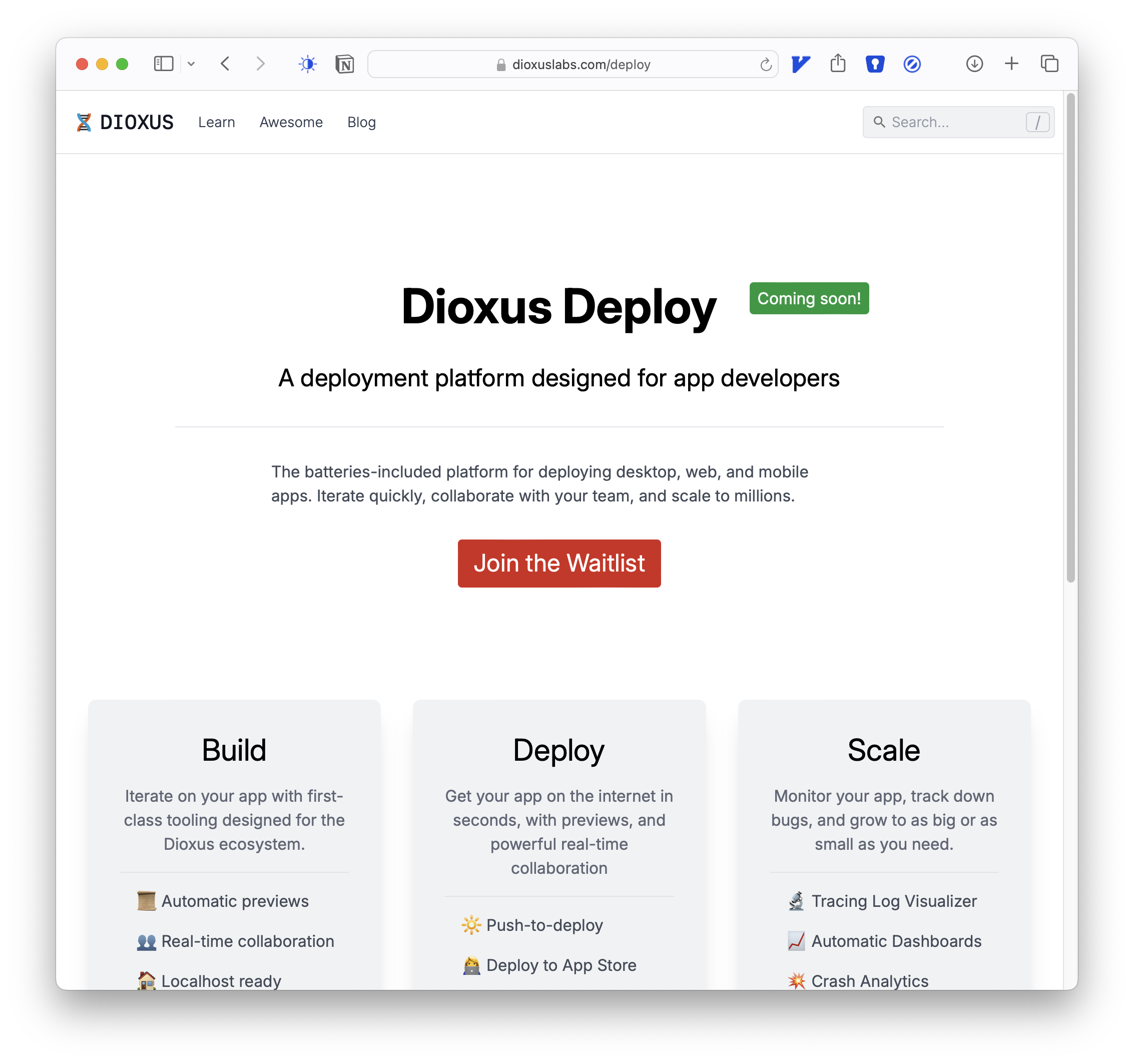The image size is (1134, 1064).
Task: Show downloads with the download arrow icon
Action: [974, 64]
